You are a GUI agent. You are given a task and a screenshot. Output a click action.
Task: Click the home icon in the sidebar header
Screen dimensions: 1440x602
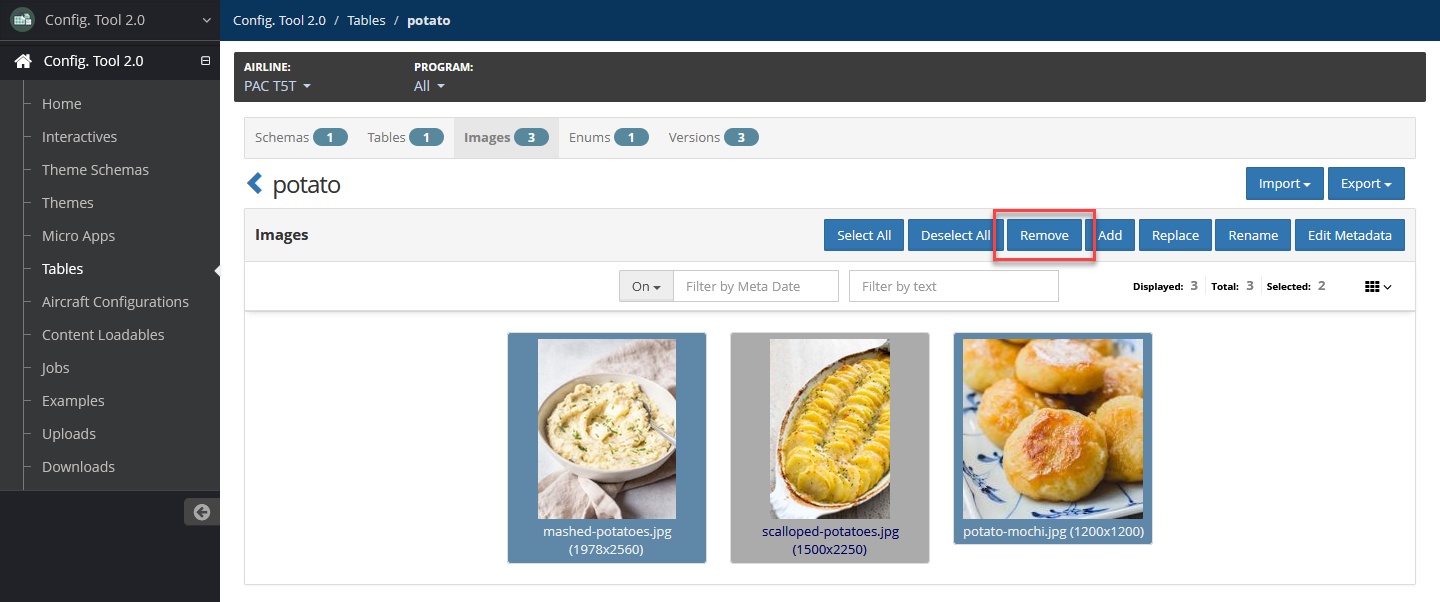[23, 61]
